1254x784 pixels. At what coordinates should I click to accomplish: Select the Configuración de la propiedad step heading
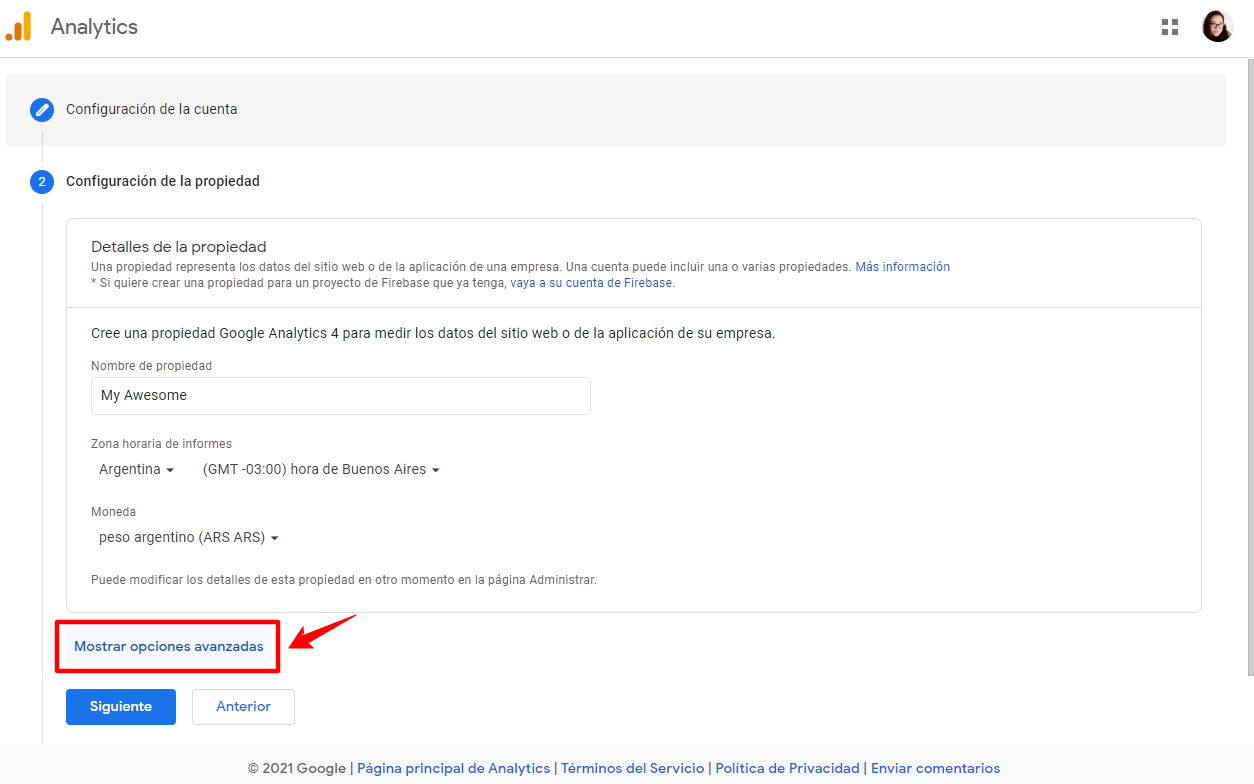(x=162, y=181)
